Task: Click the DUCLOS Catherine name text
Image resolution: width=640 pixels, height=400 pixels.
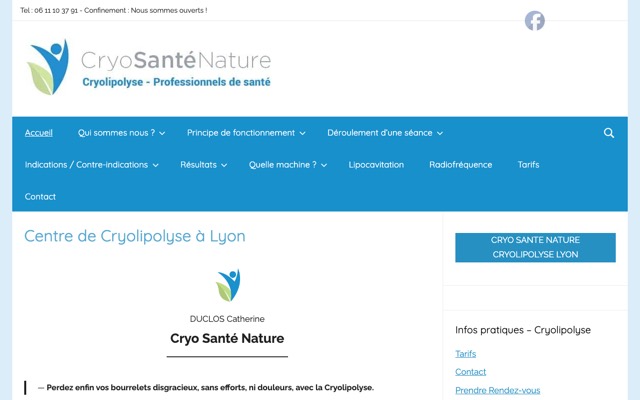Action: 227,319
